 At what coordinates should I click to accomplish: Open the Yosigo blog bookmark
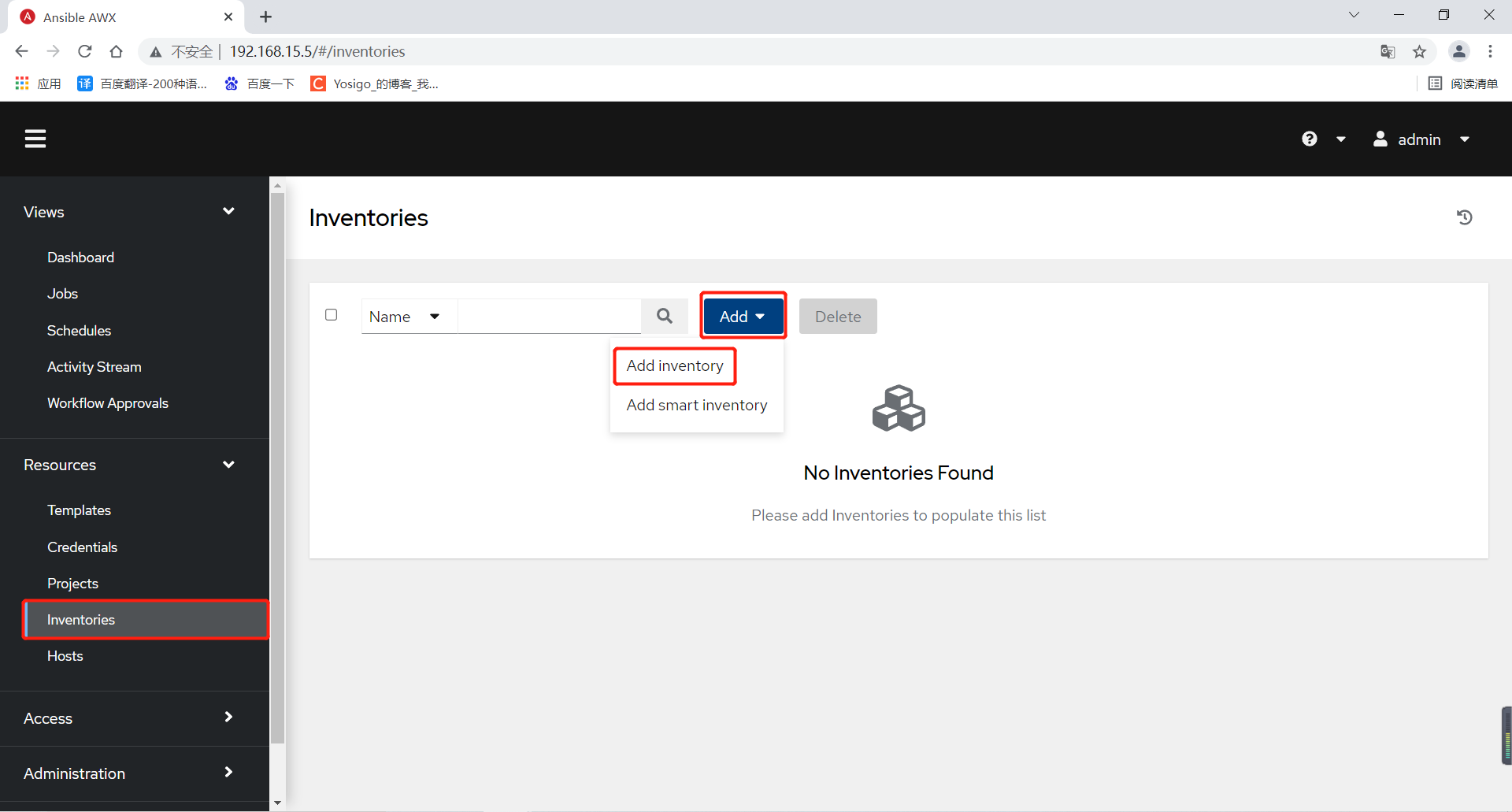click(x=375, y=83)
